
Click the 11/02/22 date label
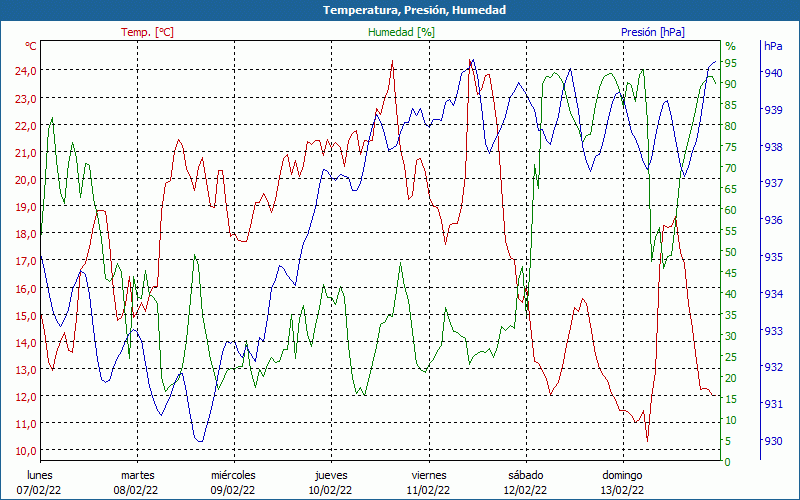point(428,491)
